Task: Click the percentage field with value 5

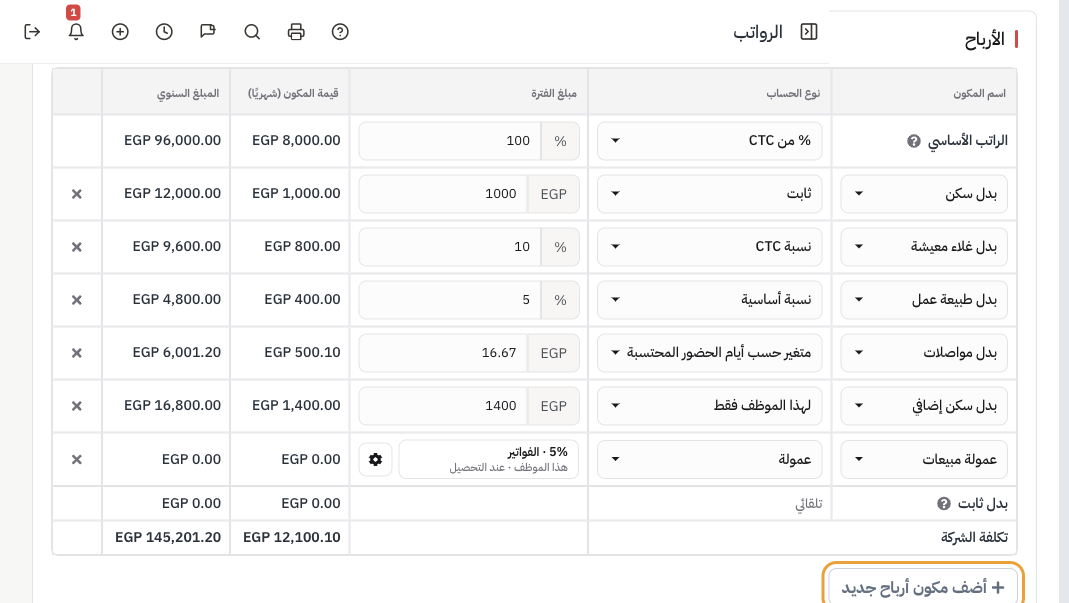Action: point(450,299)
